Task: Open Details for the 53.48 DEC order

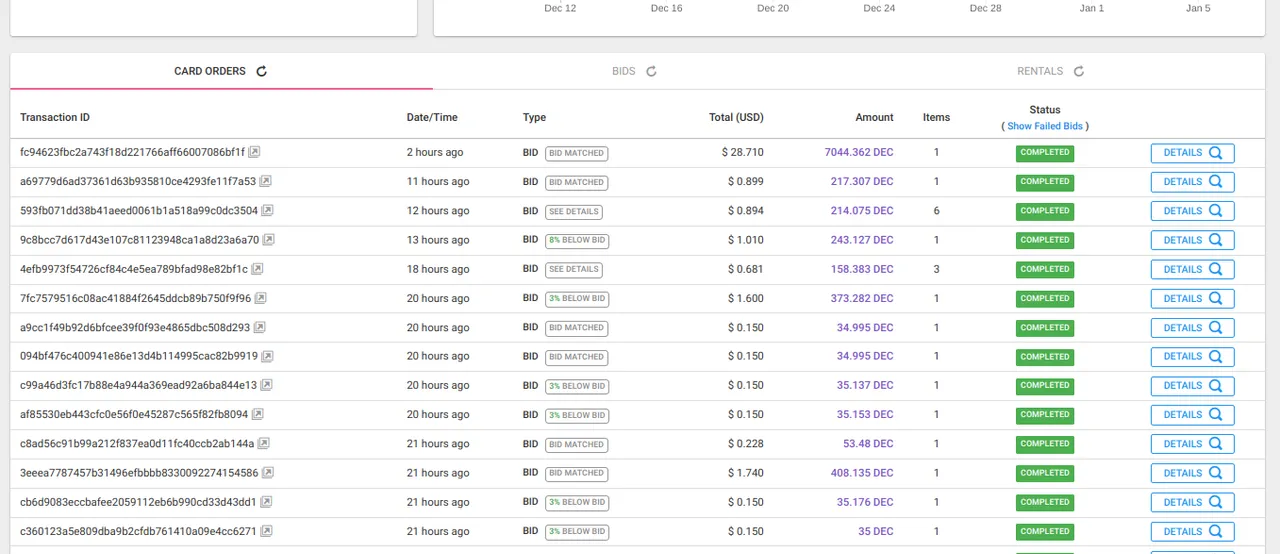Action: (1192, 444)
